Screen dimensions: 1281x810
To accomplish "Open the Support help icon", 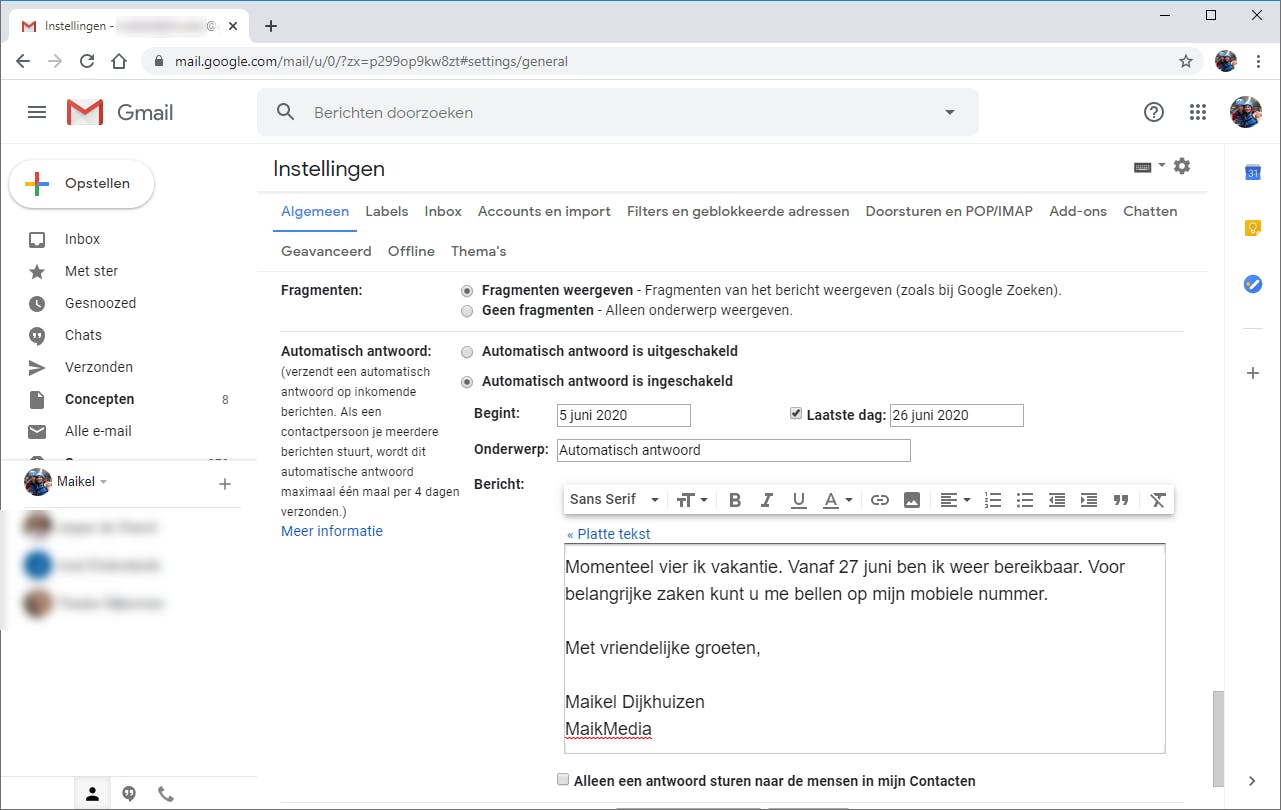I will [x=1154, y=112].
